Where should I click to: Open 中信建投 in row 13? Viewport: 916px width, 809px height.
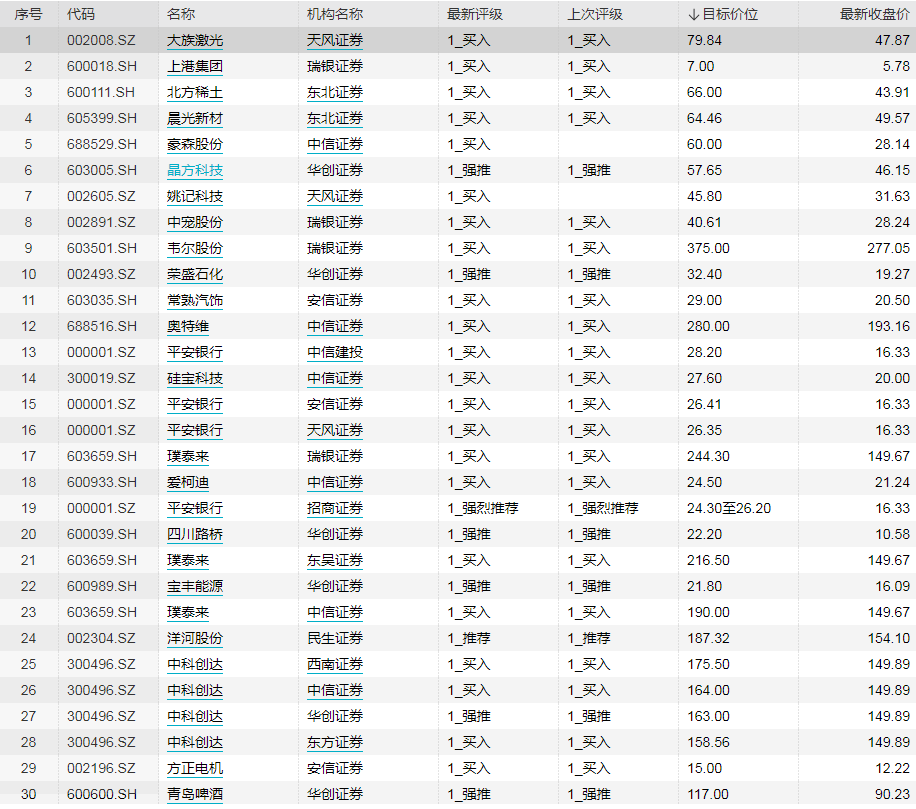pos(335,352)
